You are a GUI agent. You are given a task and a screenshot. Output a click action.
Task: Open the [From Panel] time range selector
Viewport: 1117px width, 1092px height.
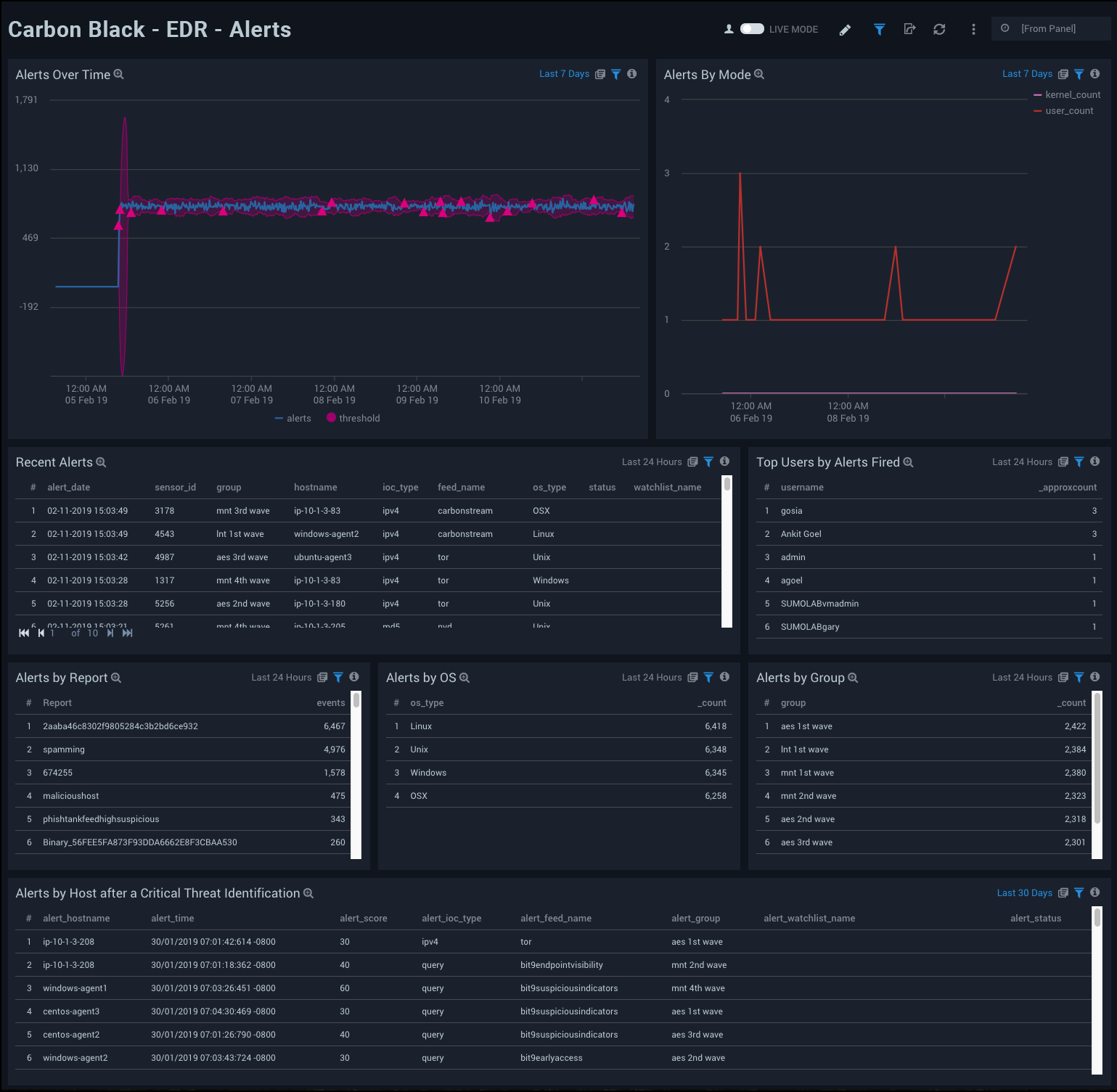point(1050,29)
